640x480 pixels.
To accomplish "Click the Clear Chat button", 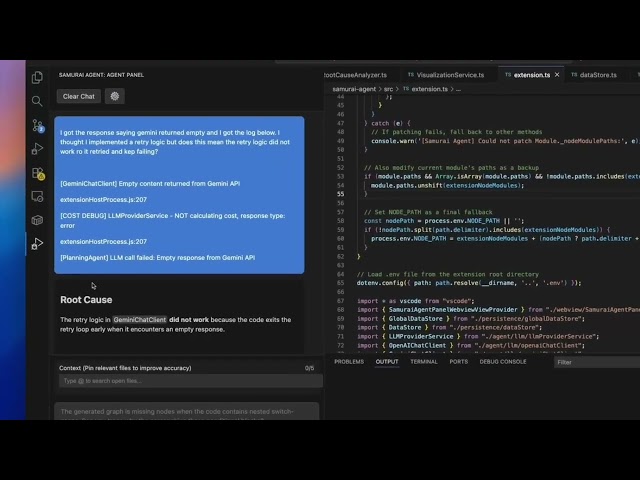I will coord(79,96).
